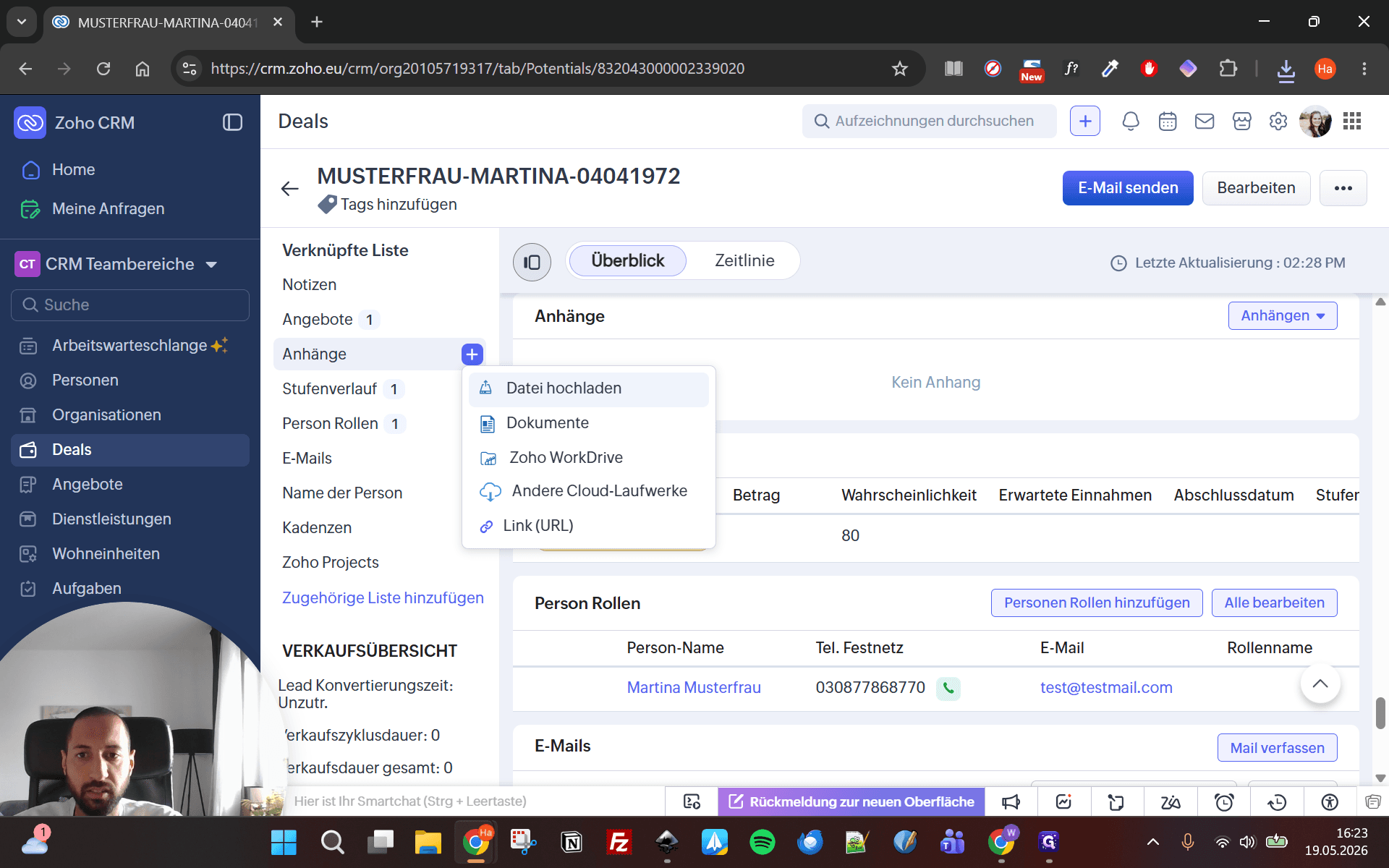This screenshot has width=1389, height=868.
Task: Go back with the deal arrow icon
Action: tap(289, 189)
